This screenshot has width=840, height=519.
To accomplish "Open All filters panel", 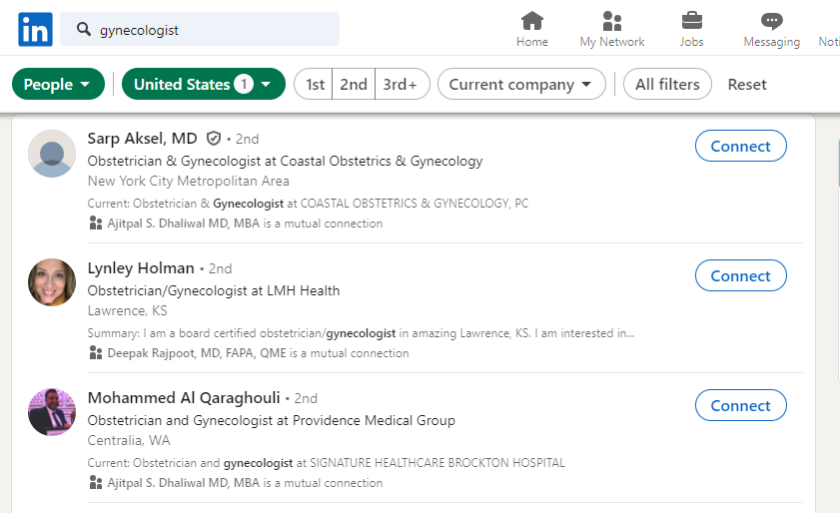I will [x=668, y=84].
